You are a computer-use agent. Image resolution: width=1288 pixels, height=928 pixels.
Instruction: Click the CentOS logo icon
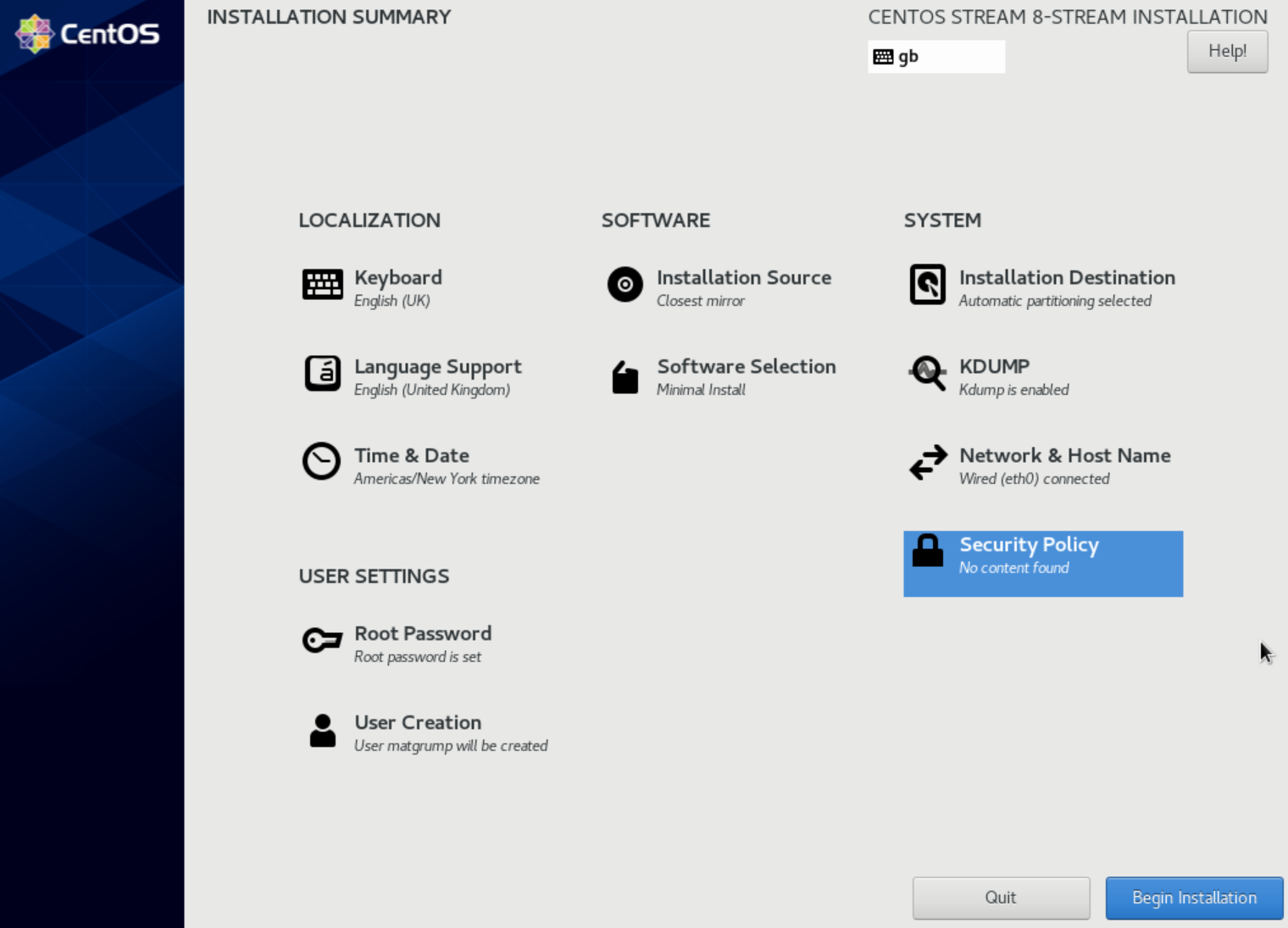click(35, 34)
